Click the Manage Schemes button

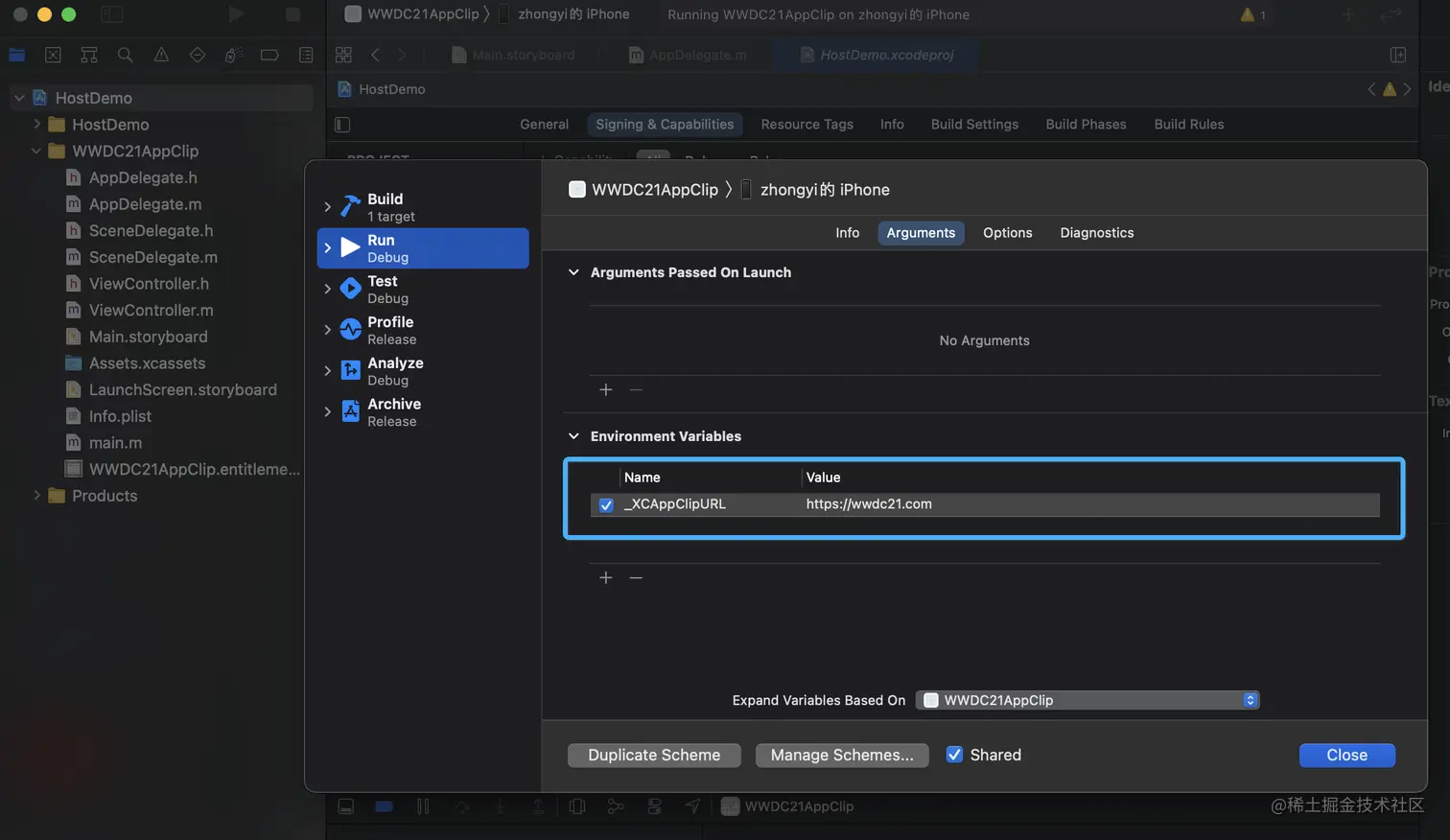[842, 756]
